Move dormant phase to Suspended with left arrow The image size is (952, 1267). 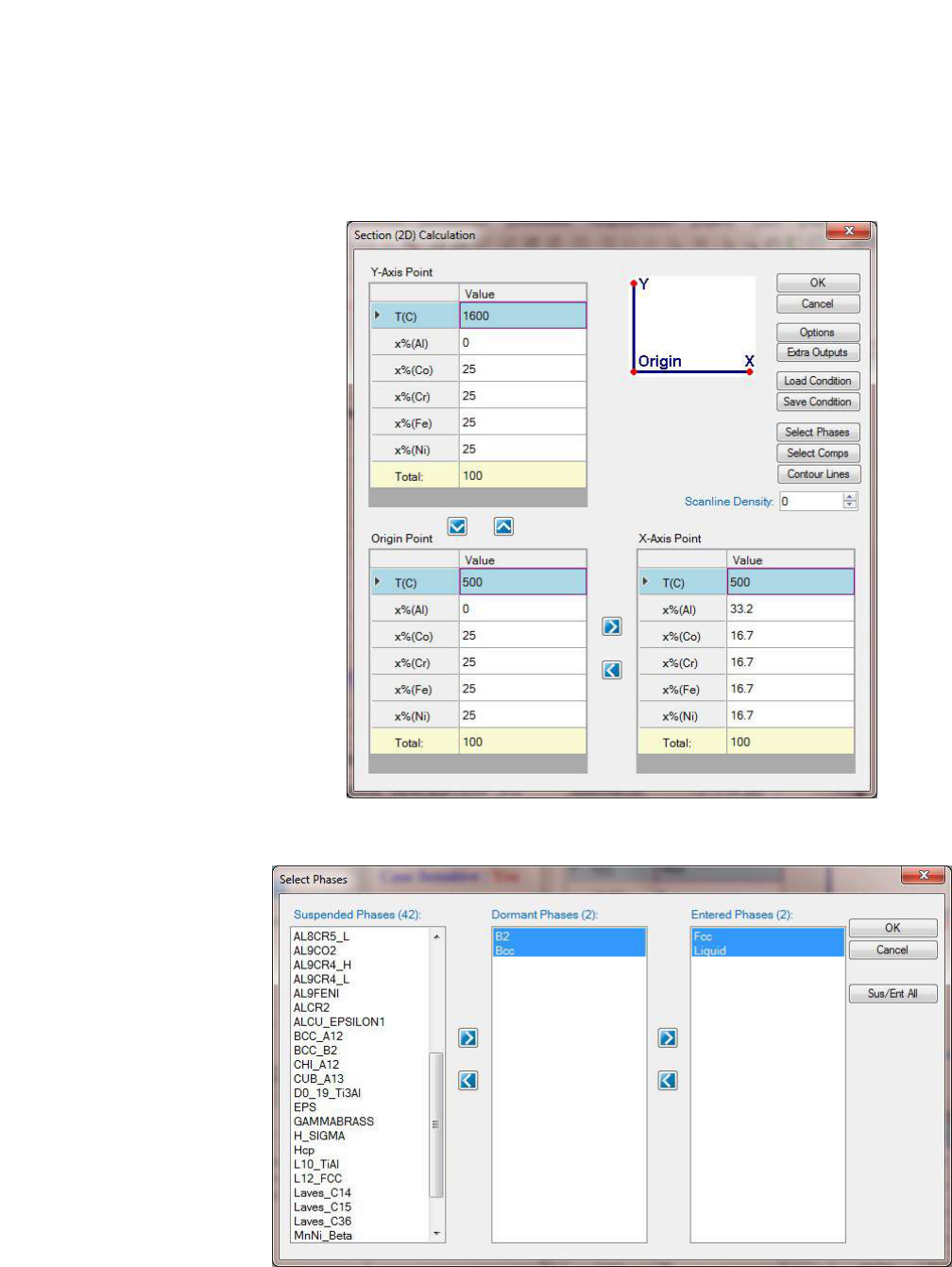(x=467, y=1081)
